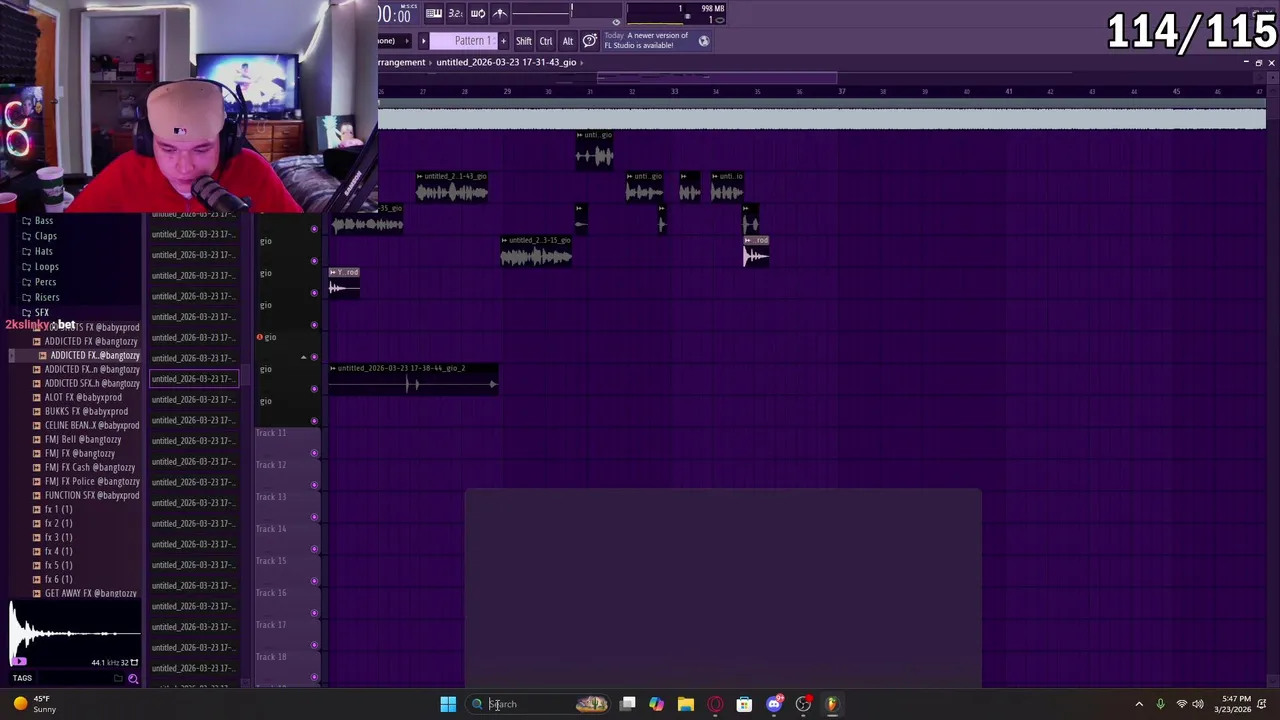Open Opera browser from taskbar

point(715,704)
